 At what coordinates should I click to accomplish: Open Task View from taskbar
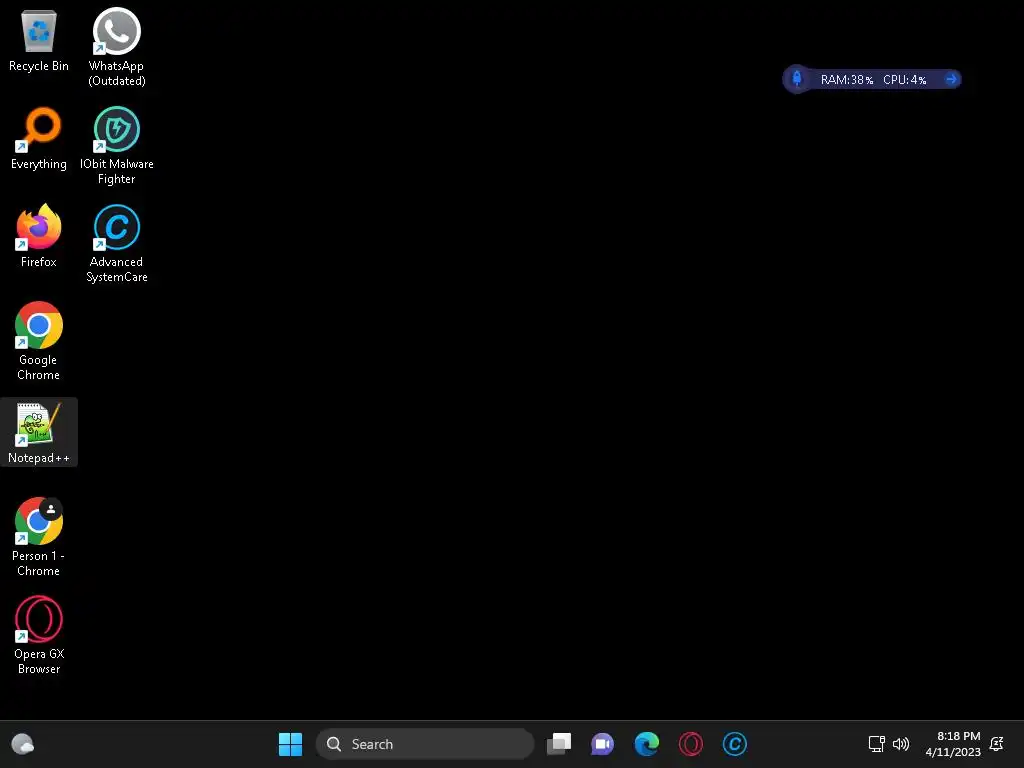click(x=559, y=744)
